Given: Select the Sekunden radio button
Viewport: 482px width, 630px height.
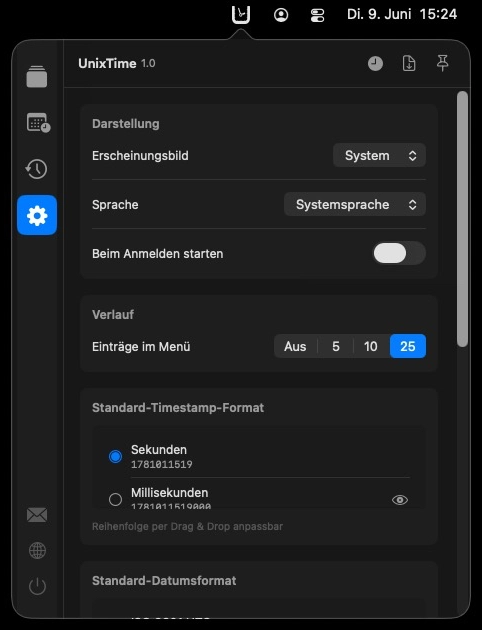Looking at the screenshot, I should coord(115,456).
